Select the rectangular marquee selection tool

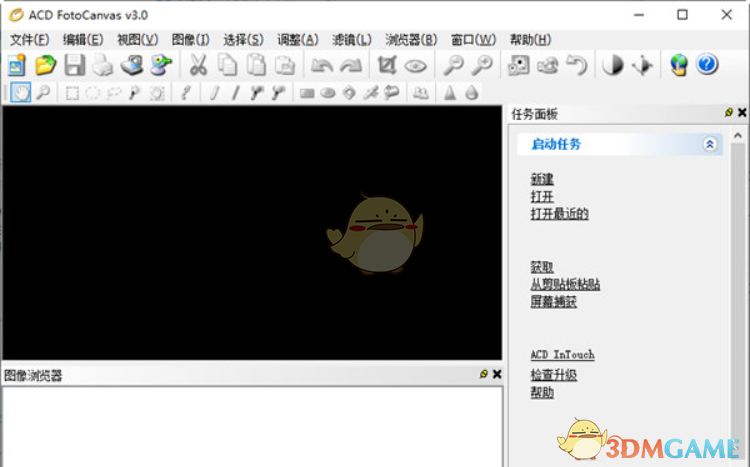72,93
